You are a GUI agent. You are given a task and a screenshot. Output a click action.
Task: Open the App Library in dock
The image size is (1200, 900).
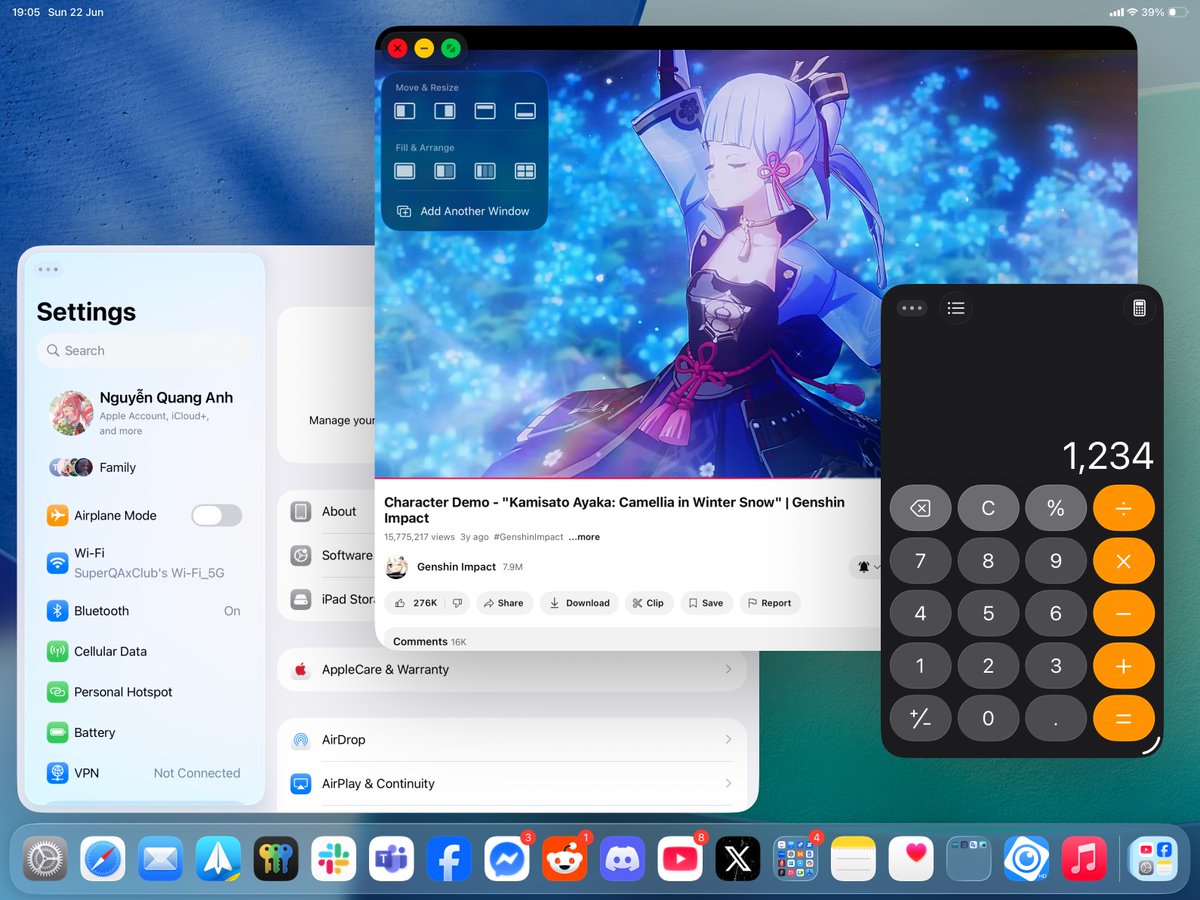pos(1152,858)
